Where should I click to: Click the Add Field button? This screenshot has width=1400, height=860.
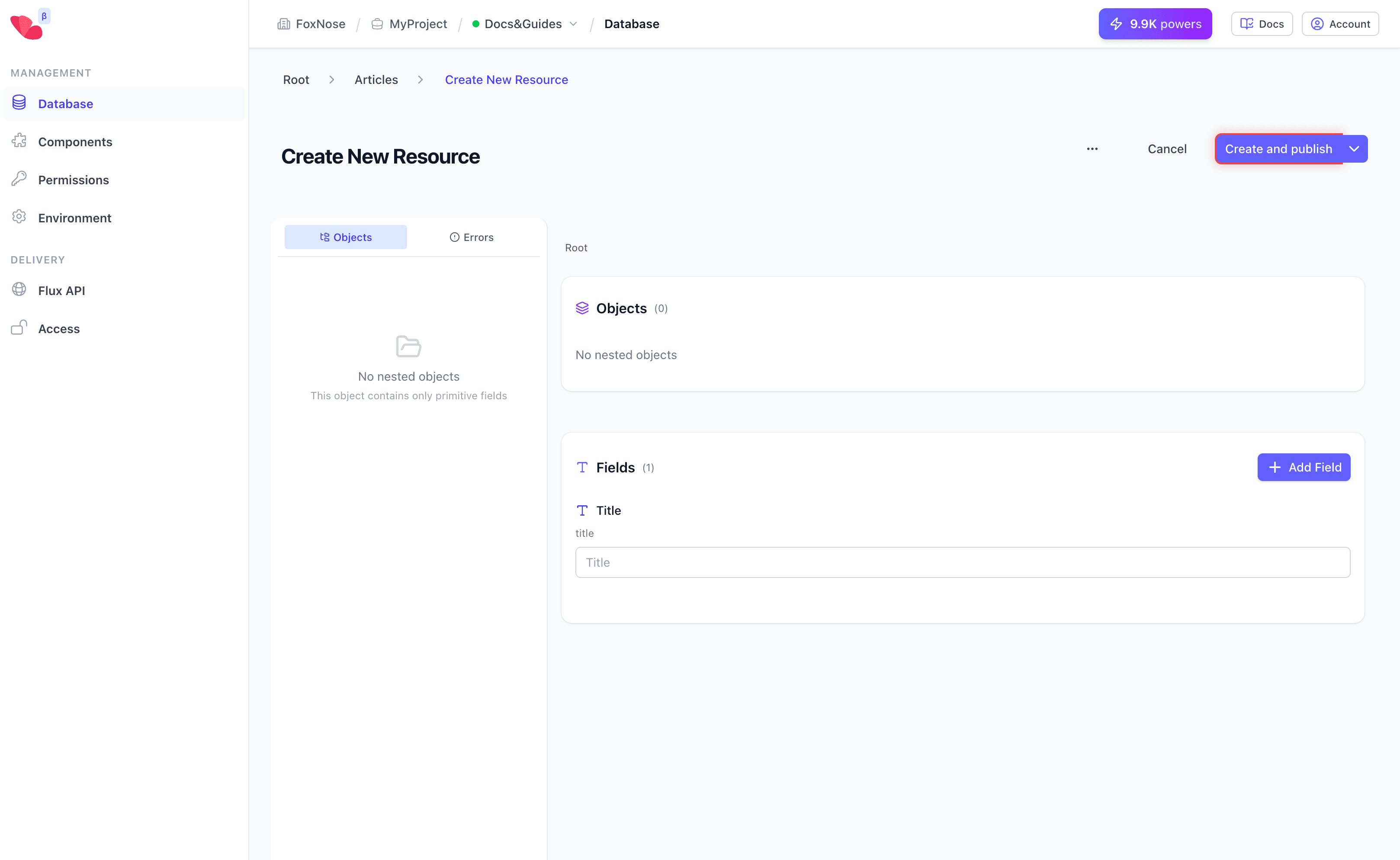[x=1304, y=468]
